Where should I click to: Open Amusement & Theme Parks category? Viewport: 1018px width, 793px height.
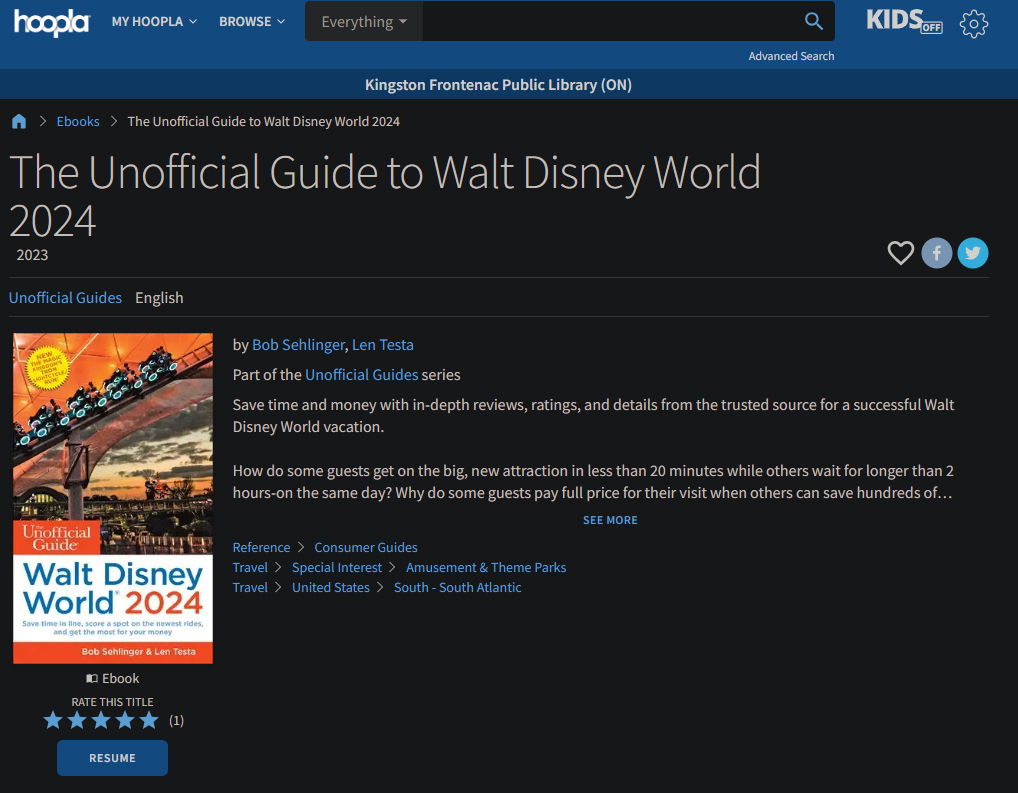pyautogui.click(x=486, y=568)
